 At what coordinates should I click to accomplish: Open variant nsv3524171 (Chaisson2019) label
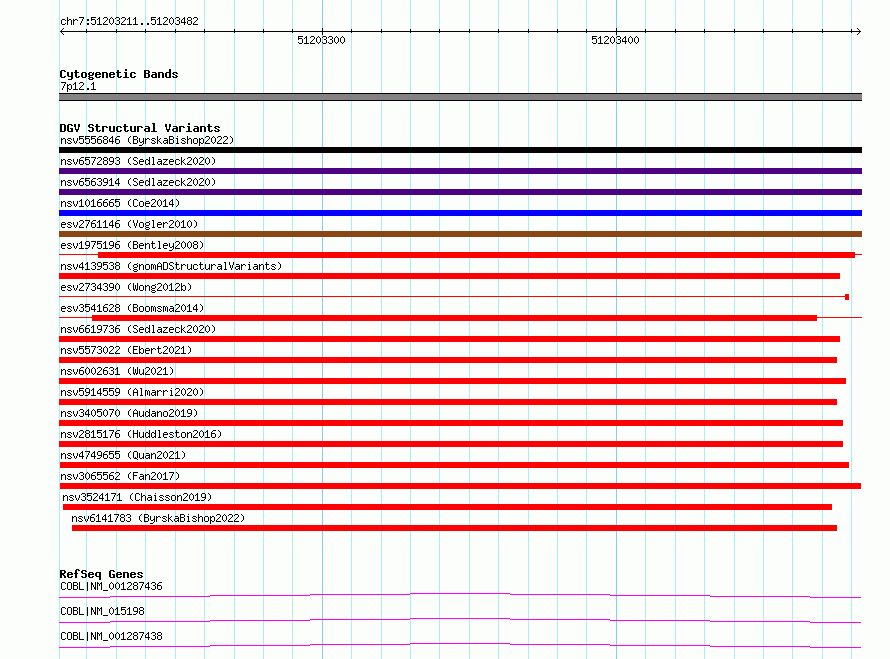pos(137,497)
